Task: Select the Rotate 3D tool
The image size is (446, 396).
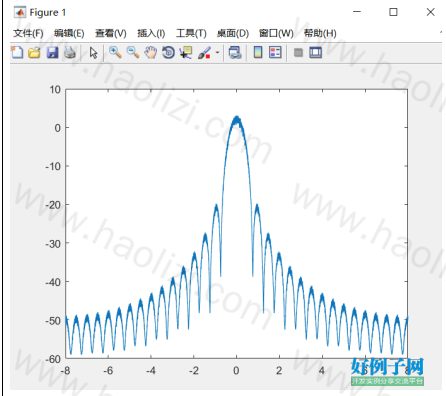Action: 168,53
